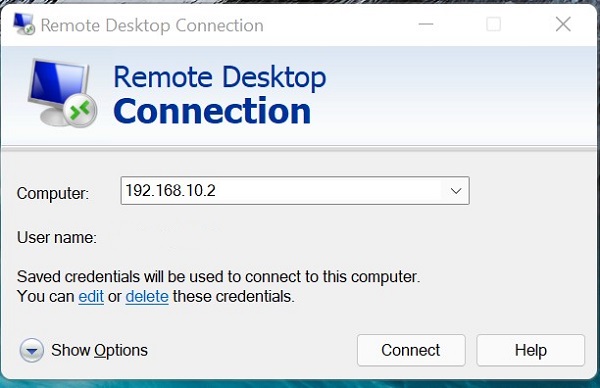Click the Computer address field 192.168.10.2
The image size is (600, 388).
pyautogui.click(x=295, y=191)
